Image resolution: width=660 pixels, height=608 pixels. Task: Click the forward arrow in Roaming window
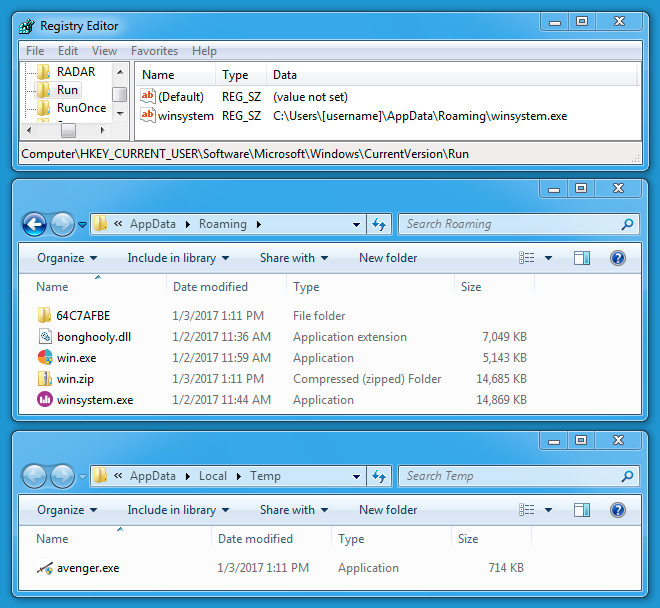click(62, 224)
